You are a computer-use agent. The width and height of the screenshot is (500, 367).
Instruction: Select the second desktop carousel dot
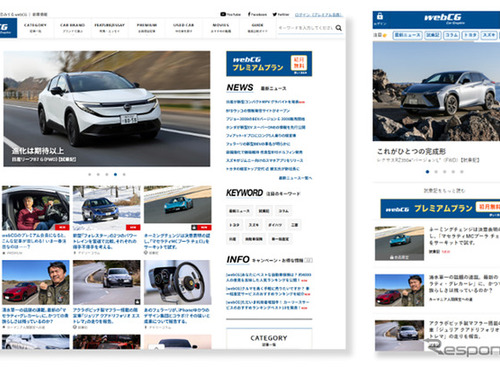[98, 174]
